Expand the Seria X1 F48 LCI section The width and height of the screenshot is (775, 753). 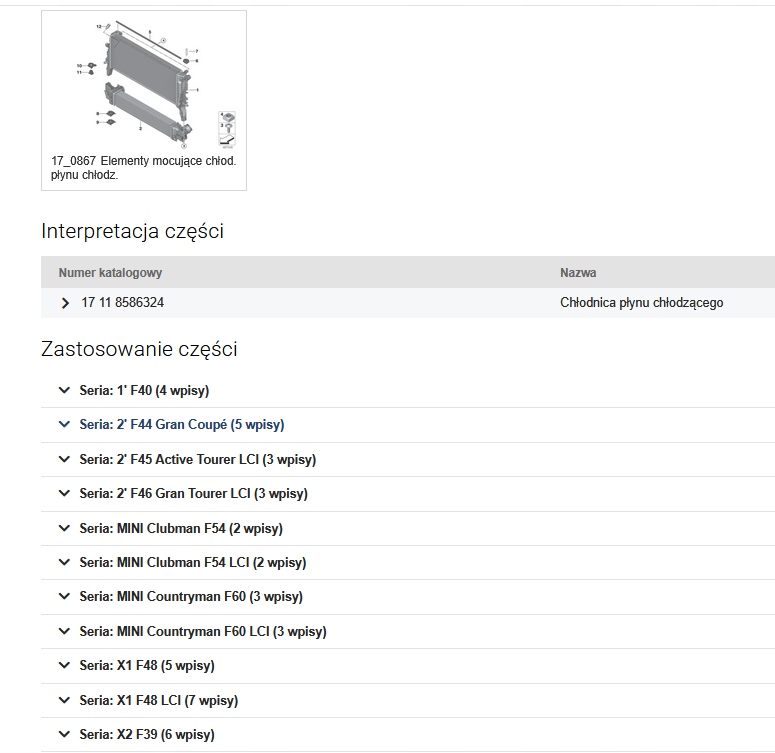coord(158,701)
